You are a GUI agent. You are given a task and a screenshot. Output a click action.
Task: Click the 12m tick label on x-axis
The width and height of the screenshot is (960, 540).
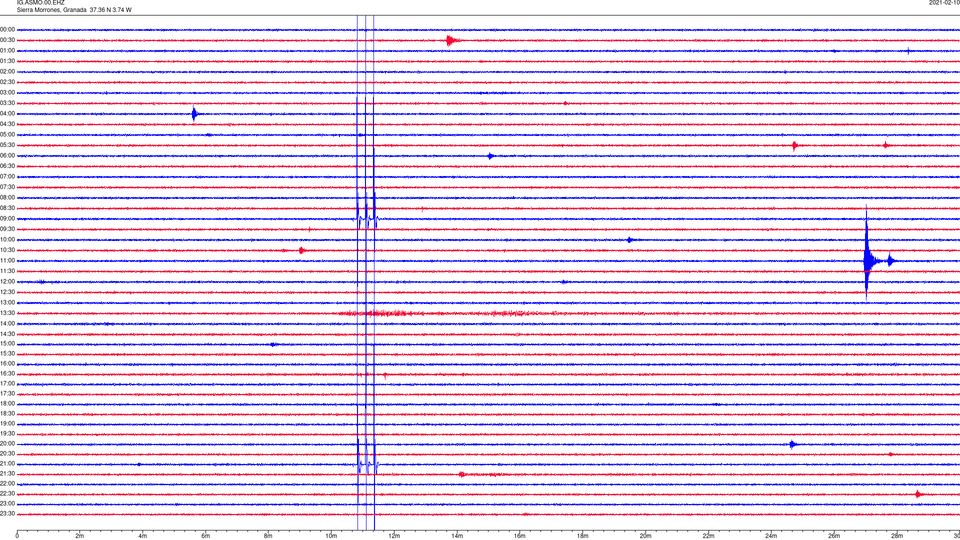click(x=394, y=536)
